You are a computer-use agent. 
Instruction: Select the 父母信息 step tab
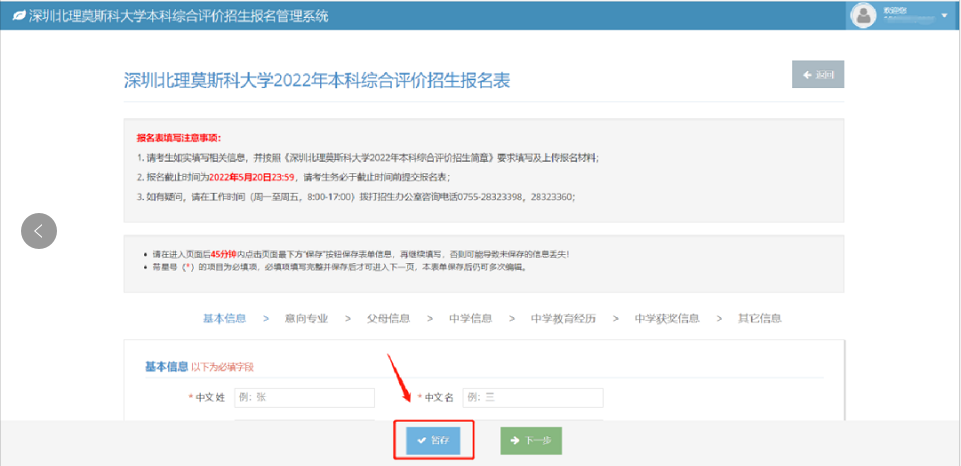pos(389,318)
